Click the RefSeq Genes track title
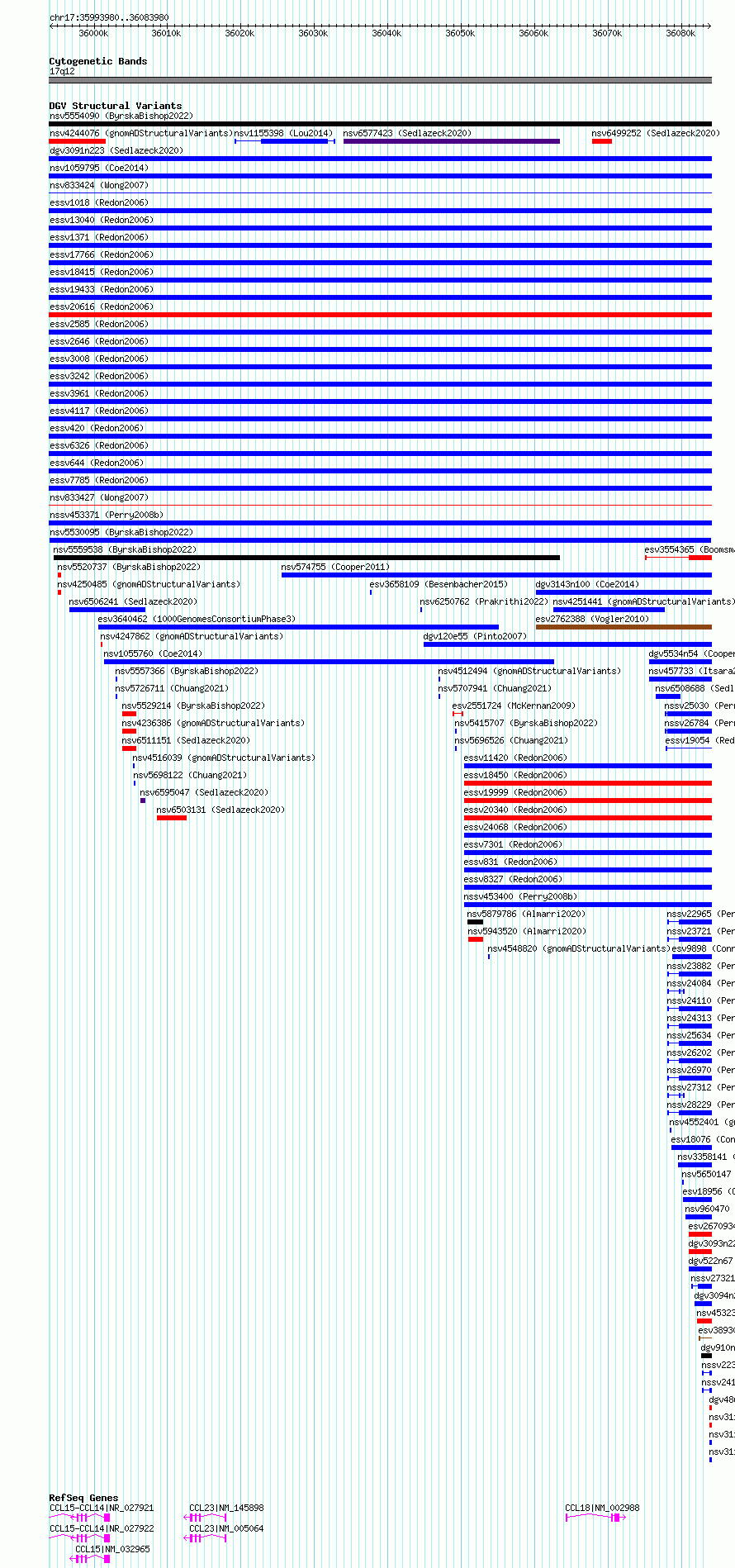Viewport: 735px width, 1568px height. click(x=83, y=1498)
